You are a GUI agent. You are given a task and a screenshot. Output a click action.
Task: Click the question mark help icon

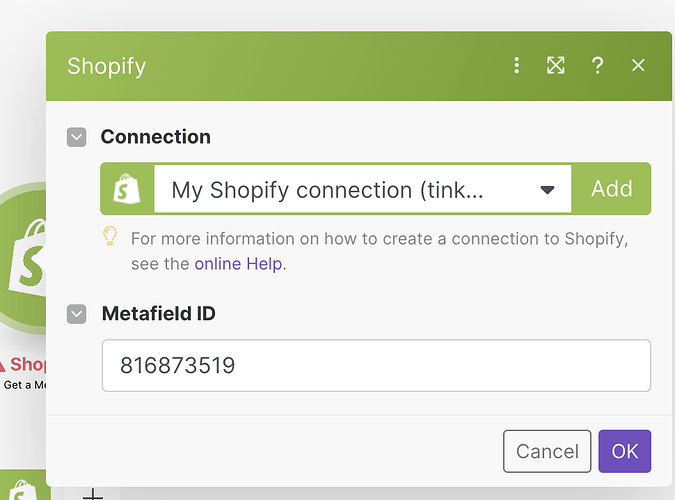click(x=597, y=66)
